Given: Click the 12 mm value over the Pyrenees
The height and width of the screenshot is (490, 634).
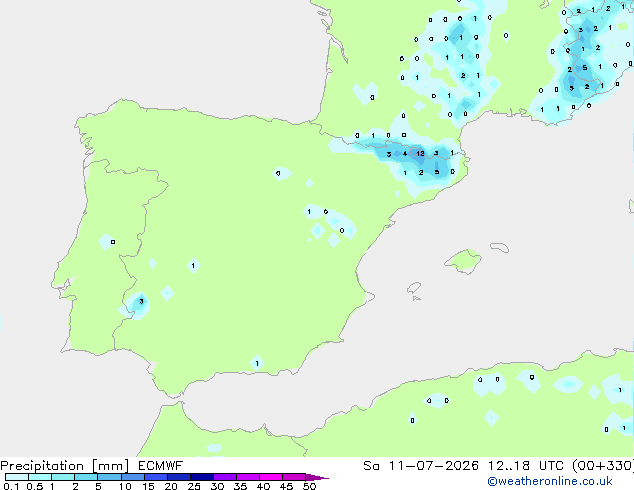Looking at the screenshot, I should point(421,153).
